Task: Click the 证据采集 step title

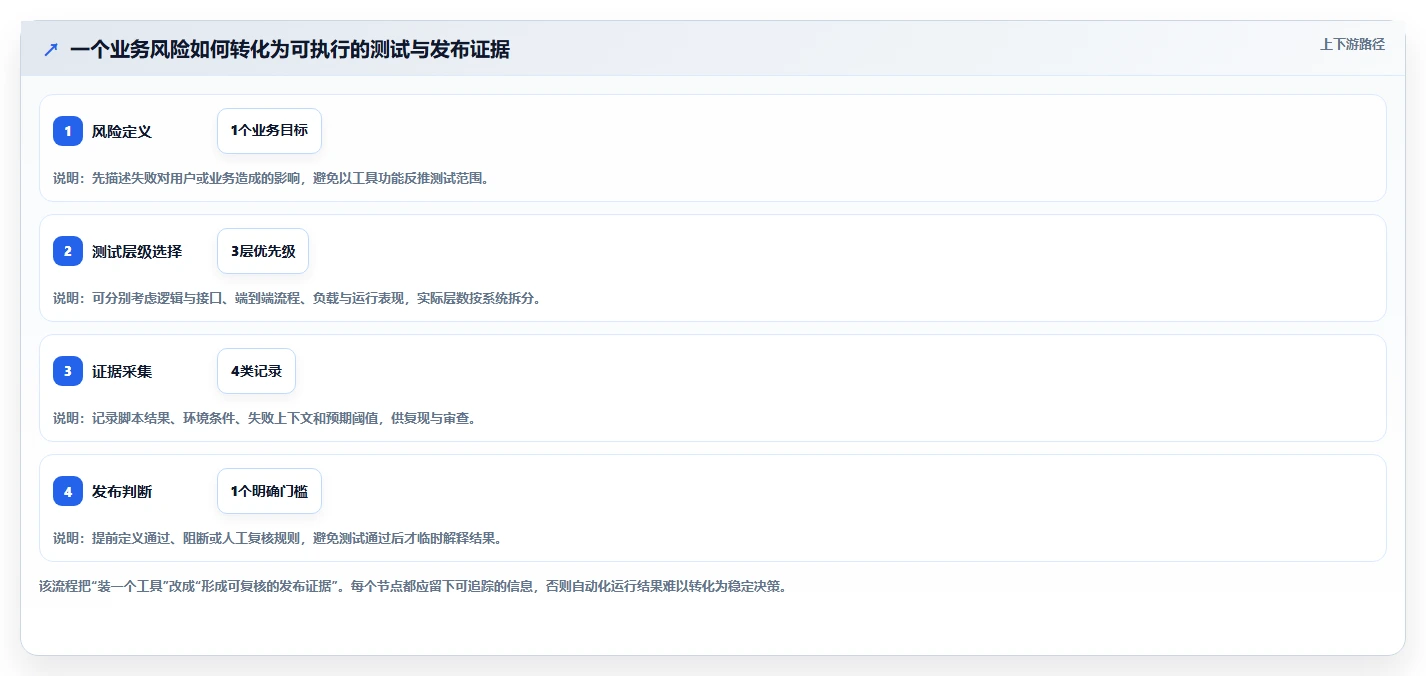Action: click(x=122, y=371)
